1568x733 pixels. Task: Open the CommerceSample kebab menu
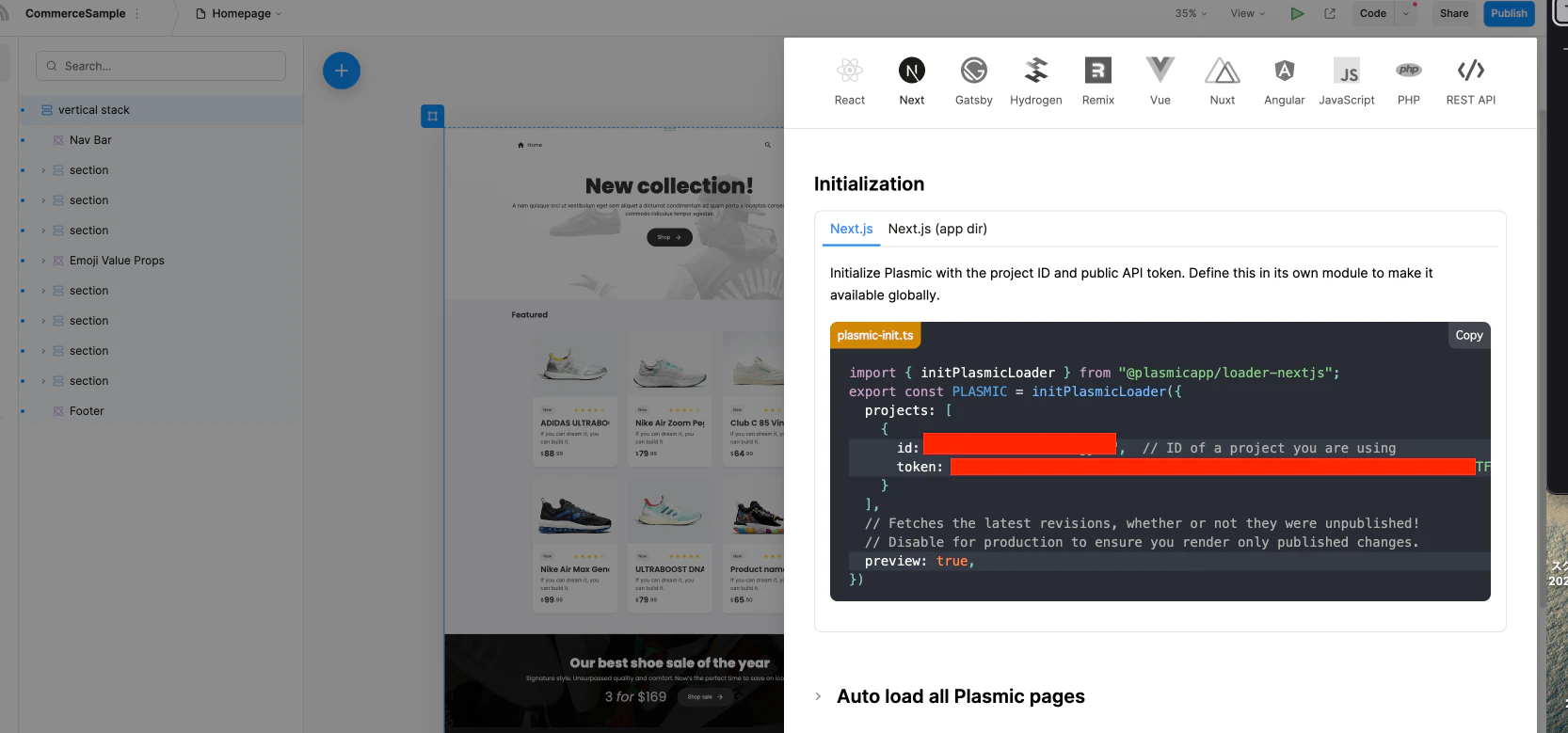pos(137,13)
